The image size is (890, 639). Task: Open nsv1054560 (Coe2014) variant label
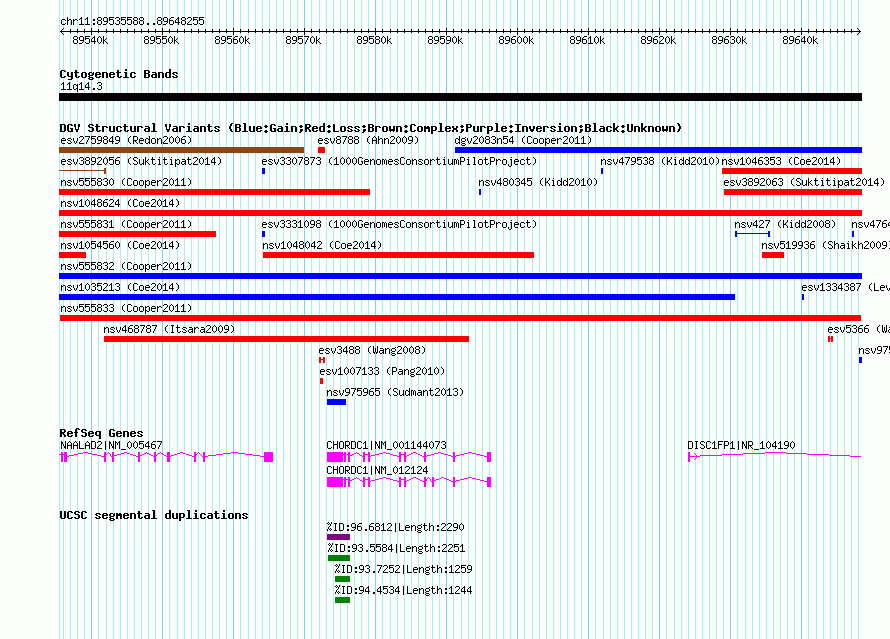[120, 245]
